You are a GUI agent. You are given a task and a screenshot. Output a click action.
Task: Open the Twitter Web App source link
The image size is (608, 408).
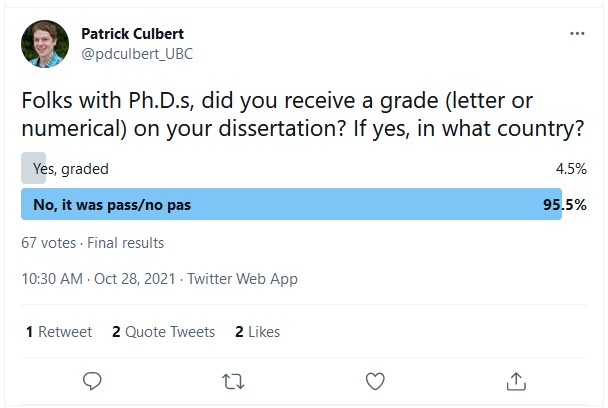coord(242,279)
